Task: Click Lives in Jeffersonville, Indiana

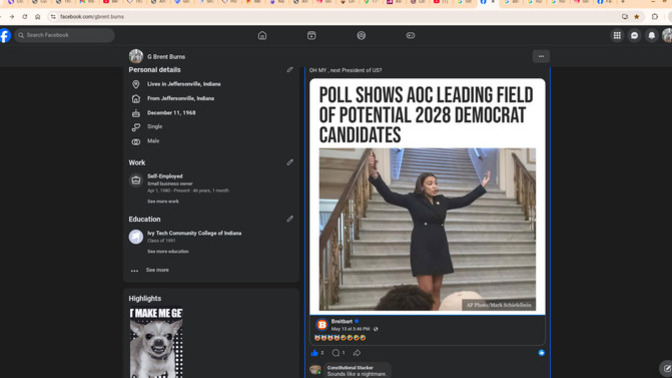Action: [184, 84]
